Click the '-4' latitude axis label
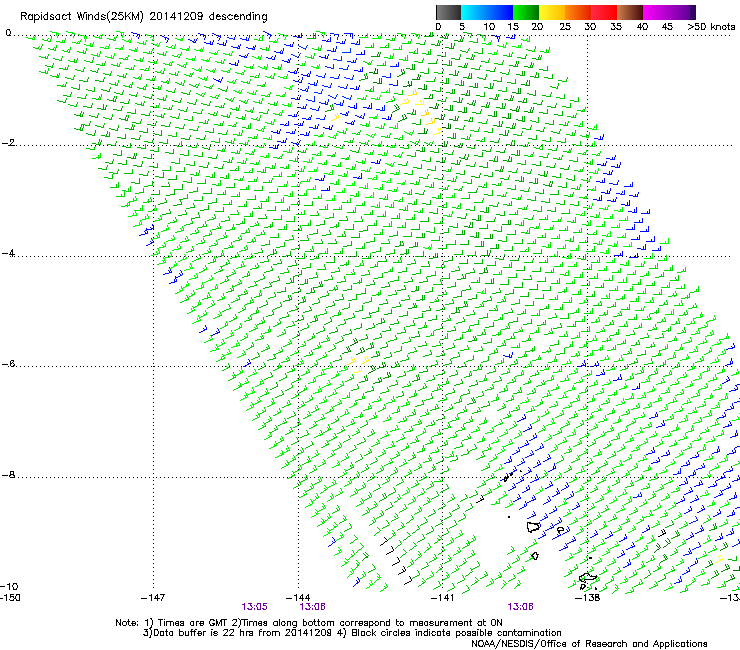This screenshot has height=650, width=740. point(8,253)
